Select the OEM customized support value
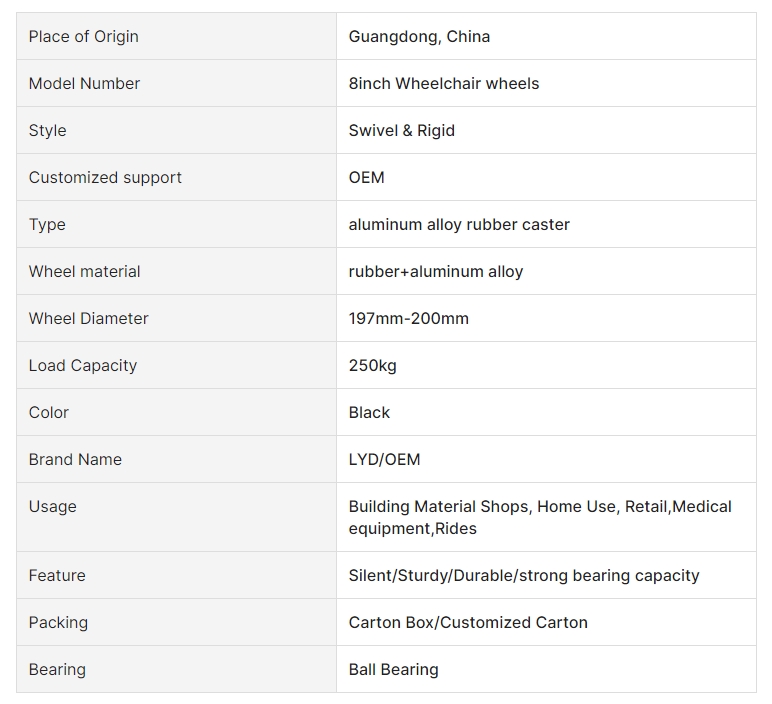Image resolution: width=772 pixels, height=704 pixels. tap(366, 177)
